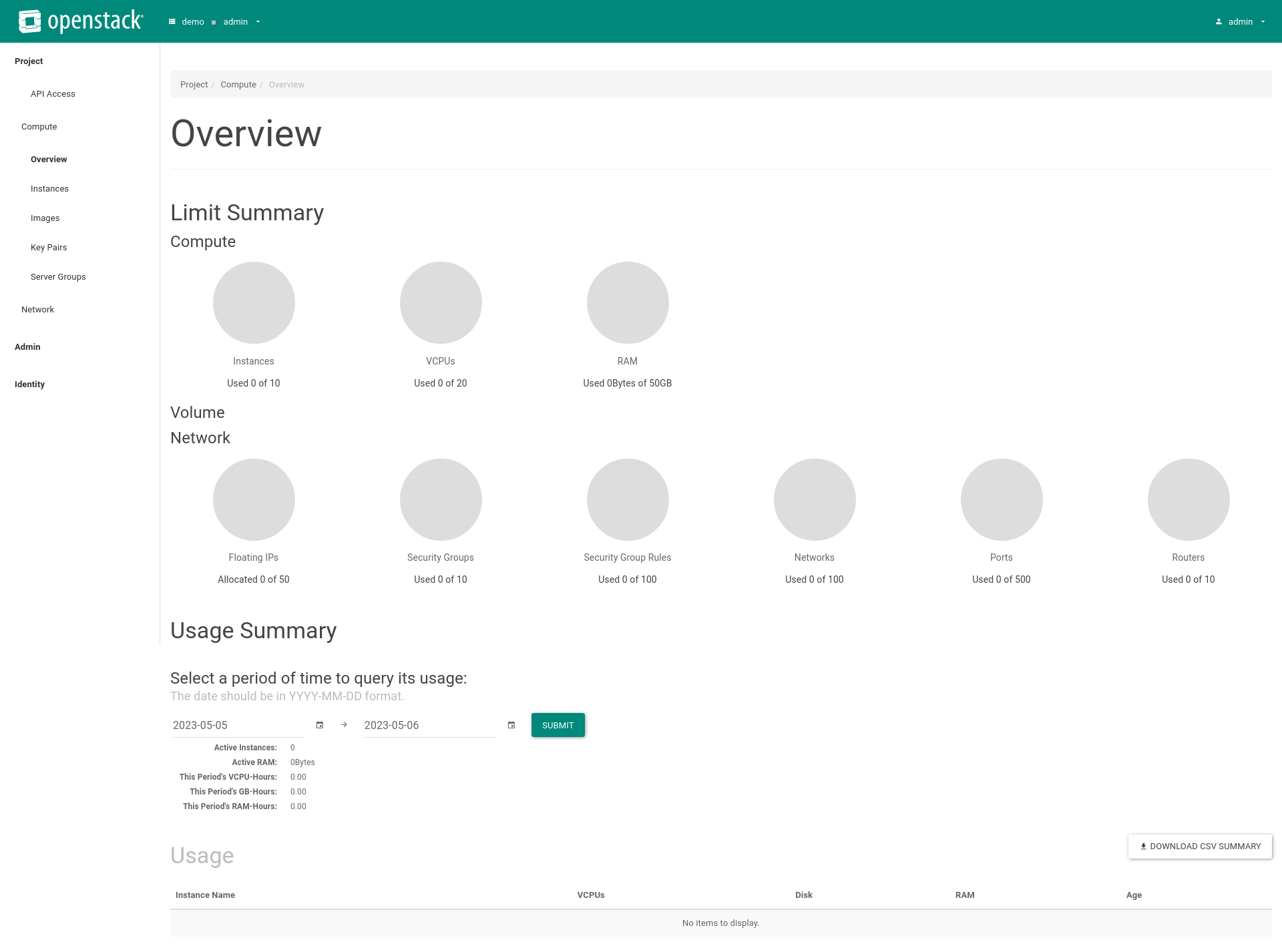Click the user account icon top right
The width and height of the screenshot is (1282, 952).
point(1220,21)
